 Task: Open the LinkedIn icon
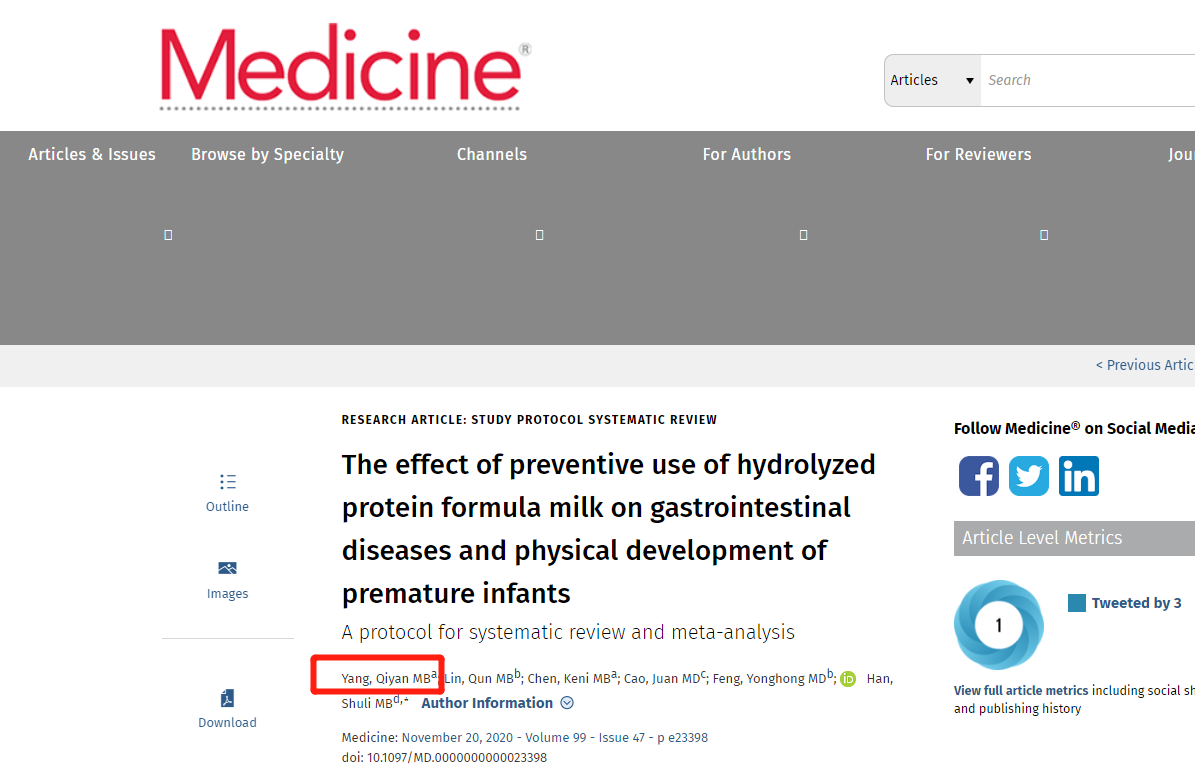[1079, 476]
